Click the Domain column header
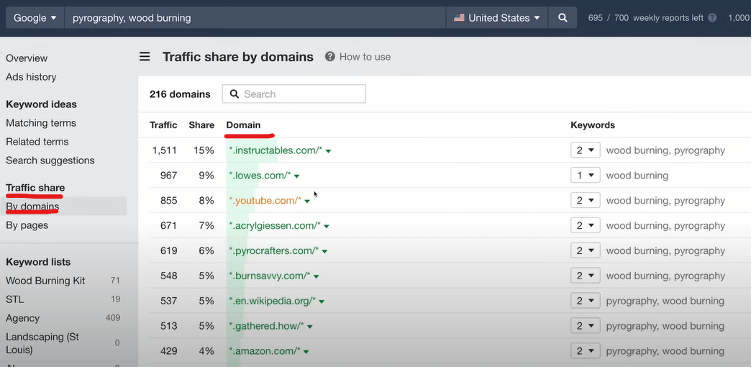752x368 pixels. (x=243, y=125)
